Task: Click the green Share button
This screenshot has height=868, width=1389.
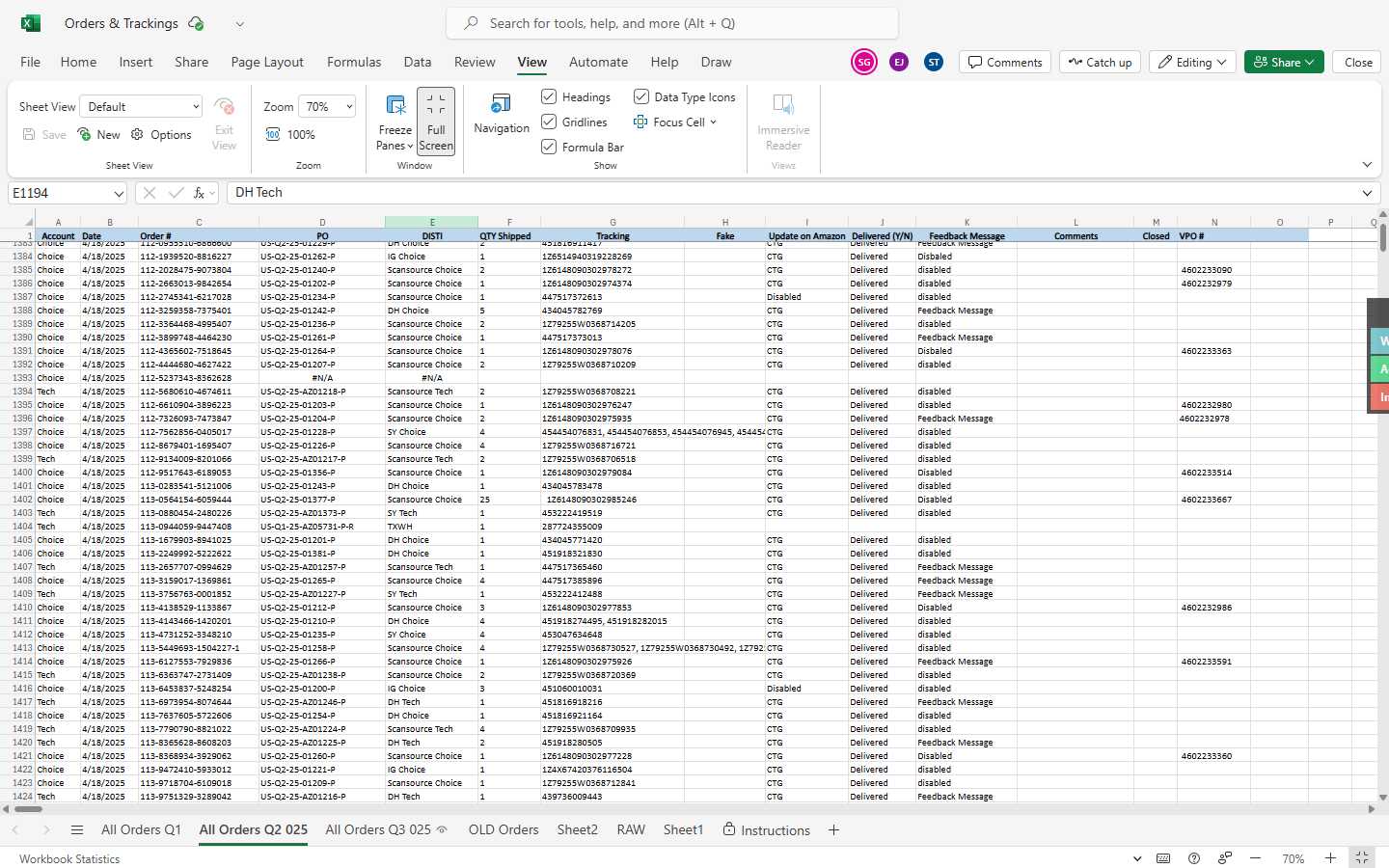Action: tap(1284, 62)
